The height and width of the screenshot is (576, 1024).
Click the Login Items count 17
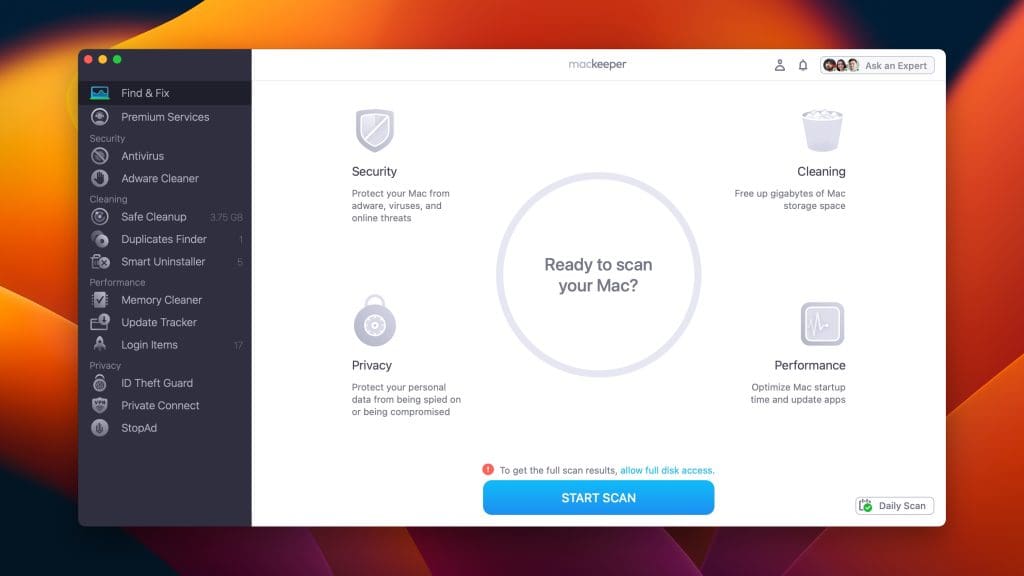[x=238, y=345]
